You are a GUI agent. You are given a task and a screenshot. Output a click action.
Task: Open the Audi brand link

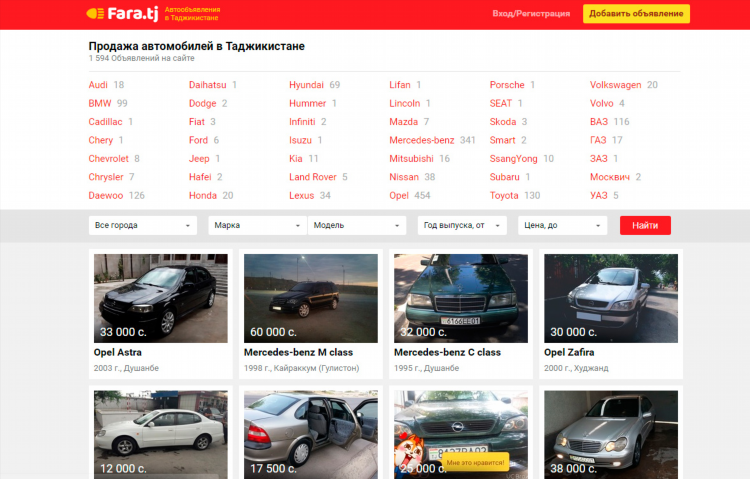98,85
